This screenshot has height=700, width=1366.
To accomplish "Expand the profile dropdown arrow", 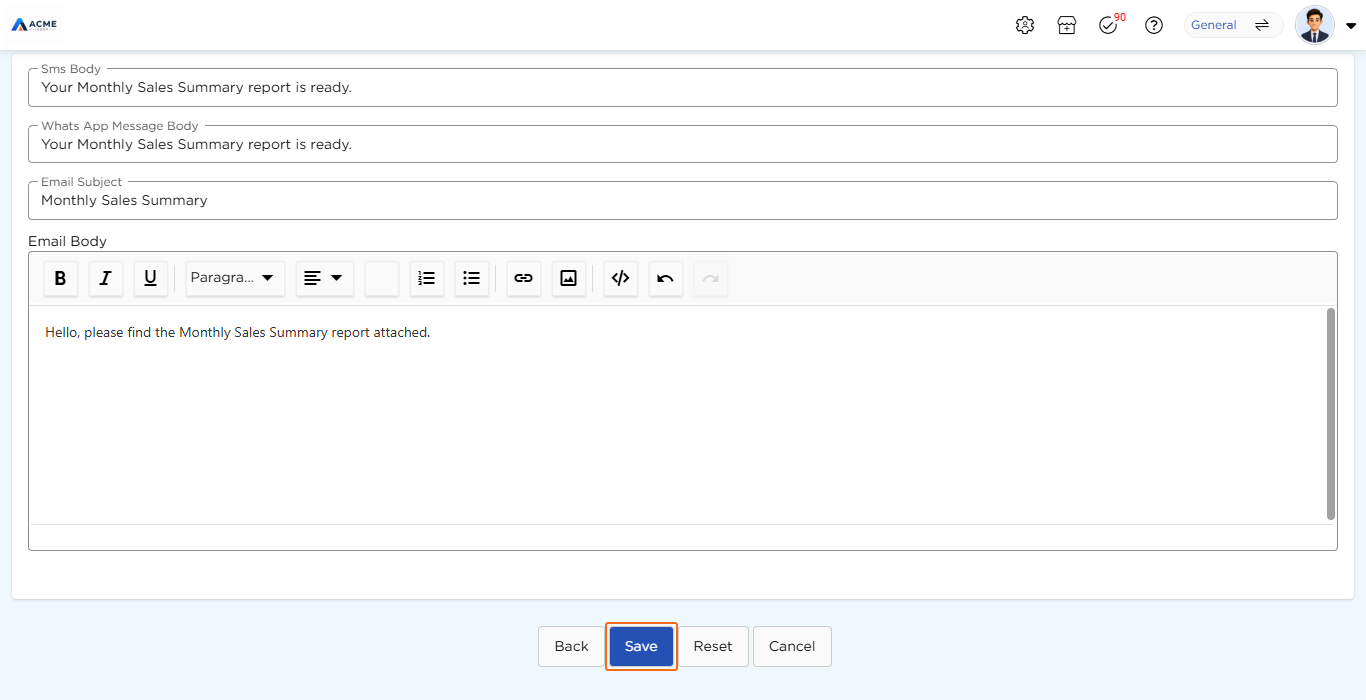I will point(1351,26).
